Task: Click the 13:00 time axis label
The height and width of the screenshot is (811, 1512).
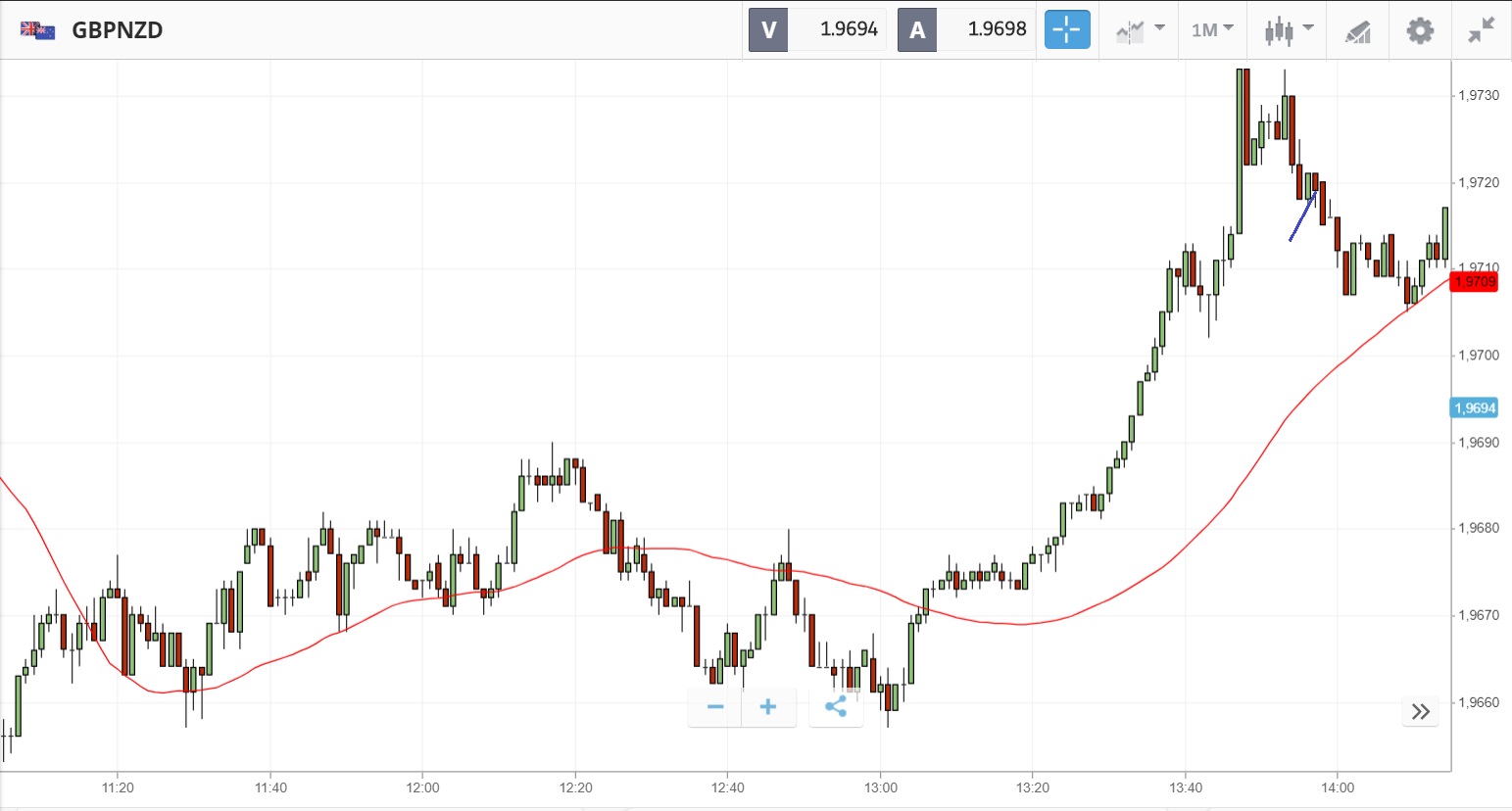Action: tap(880, 787)
